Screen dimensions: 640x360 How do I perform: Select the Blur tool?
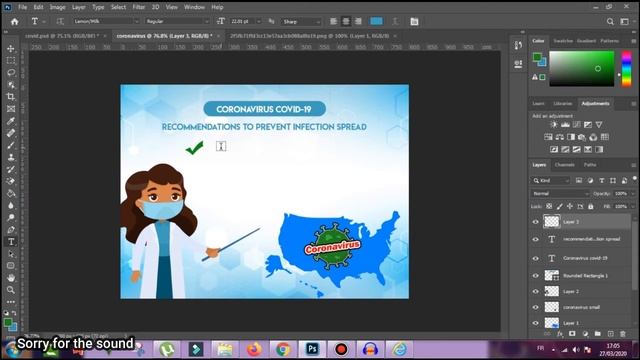(11, 205)
